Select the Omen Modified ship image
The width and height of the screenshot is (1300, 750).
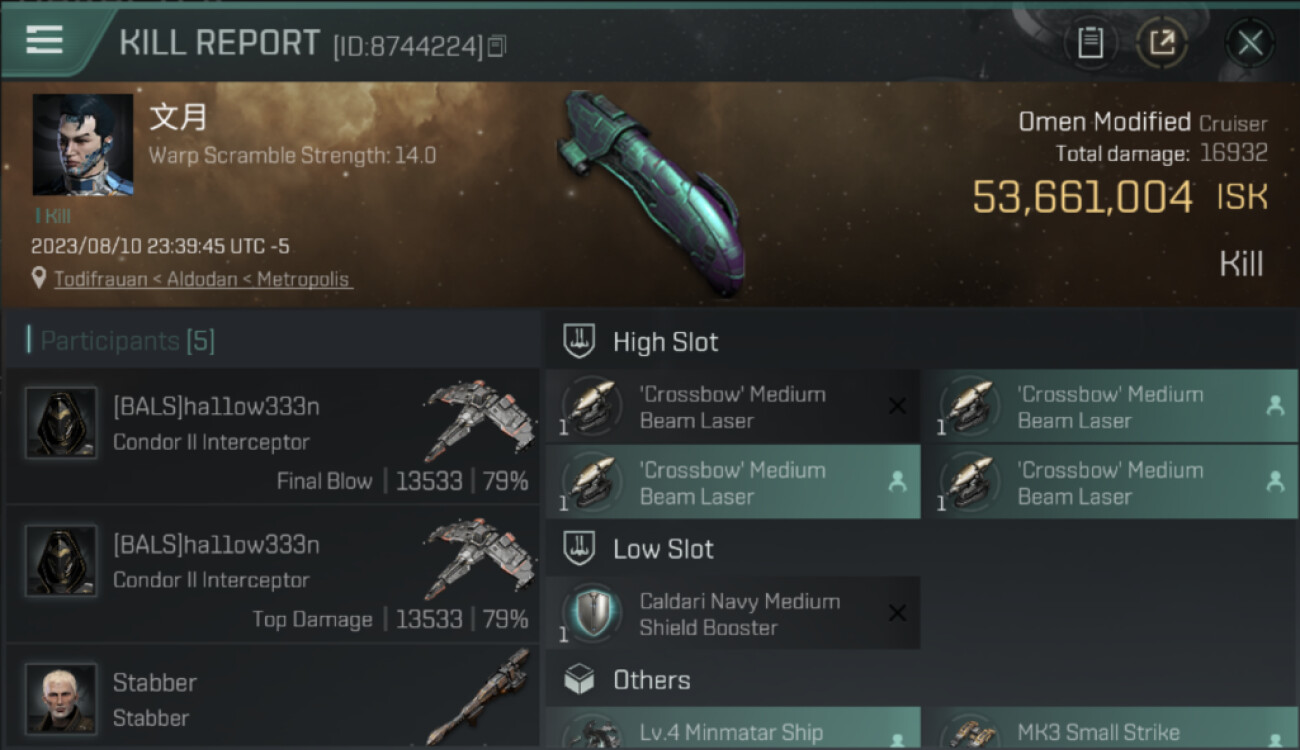652,192
